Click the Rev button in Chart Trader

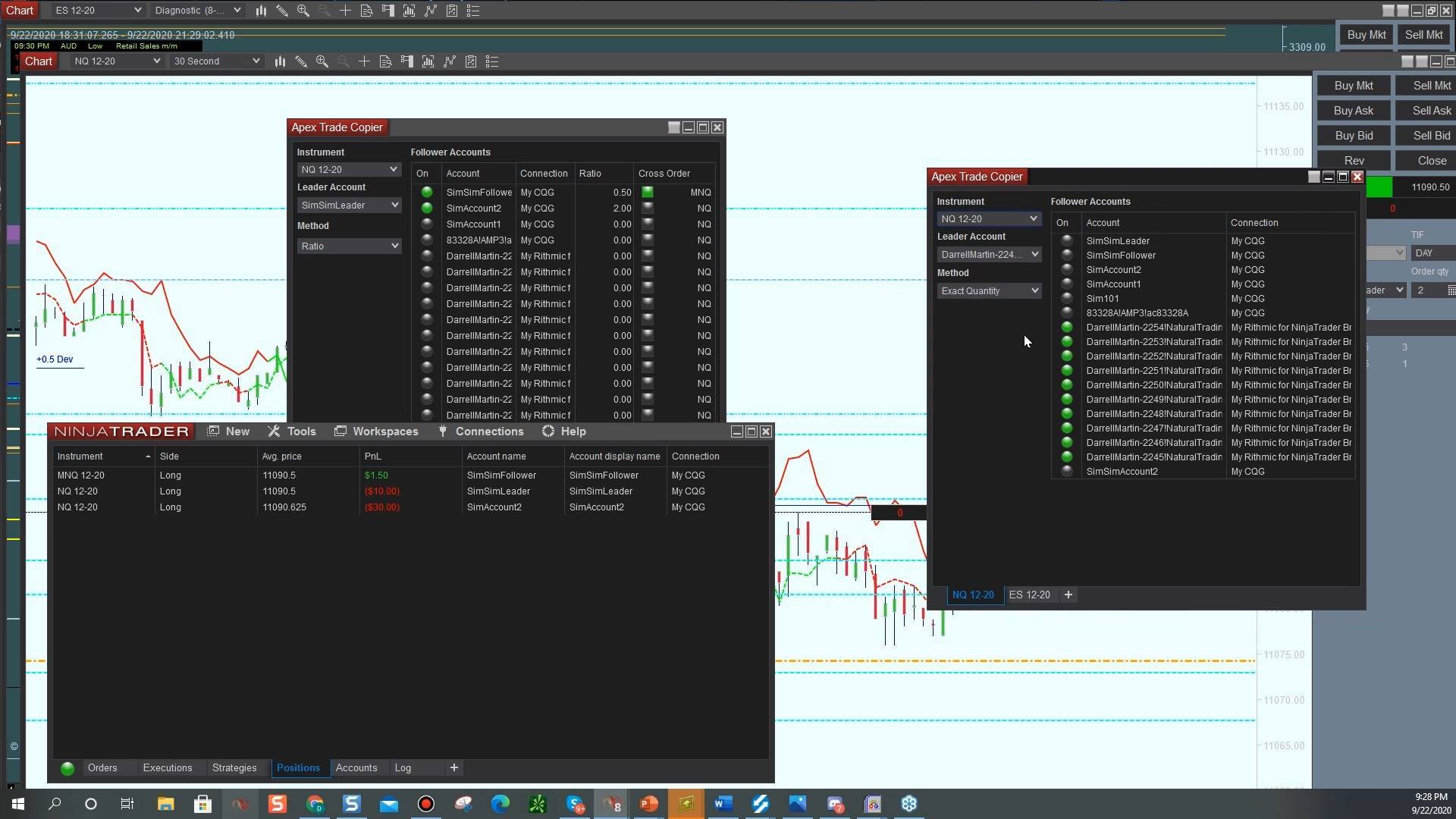[1354, 161]
